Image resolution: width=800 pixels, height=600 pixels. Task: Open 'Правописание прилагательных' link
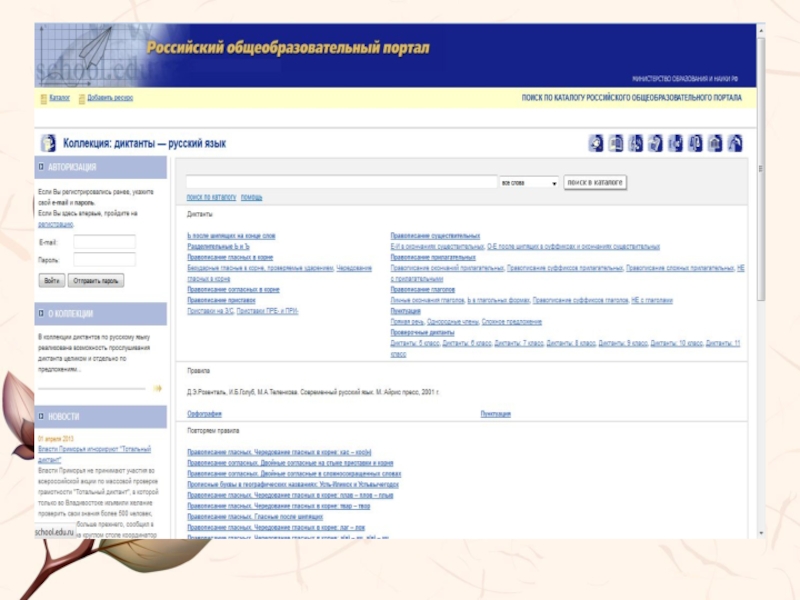pos(433,257)
